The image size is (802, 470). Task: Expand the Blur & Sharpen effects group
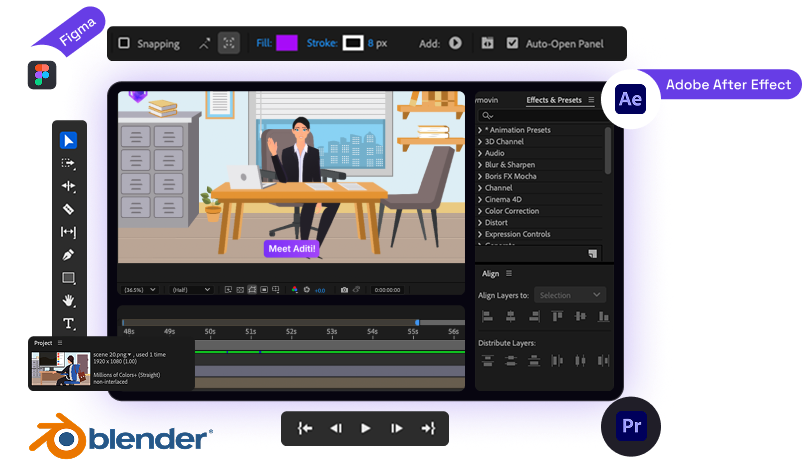510,165
